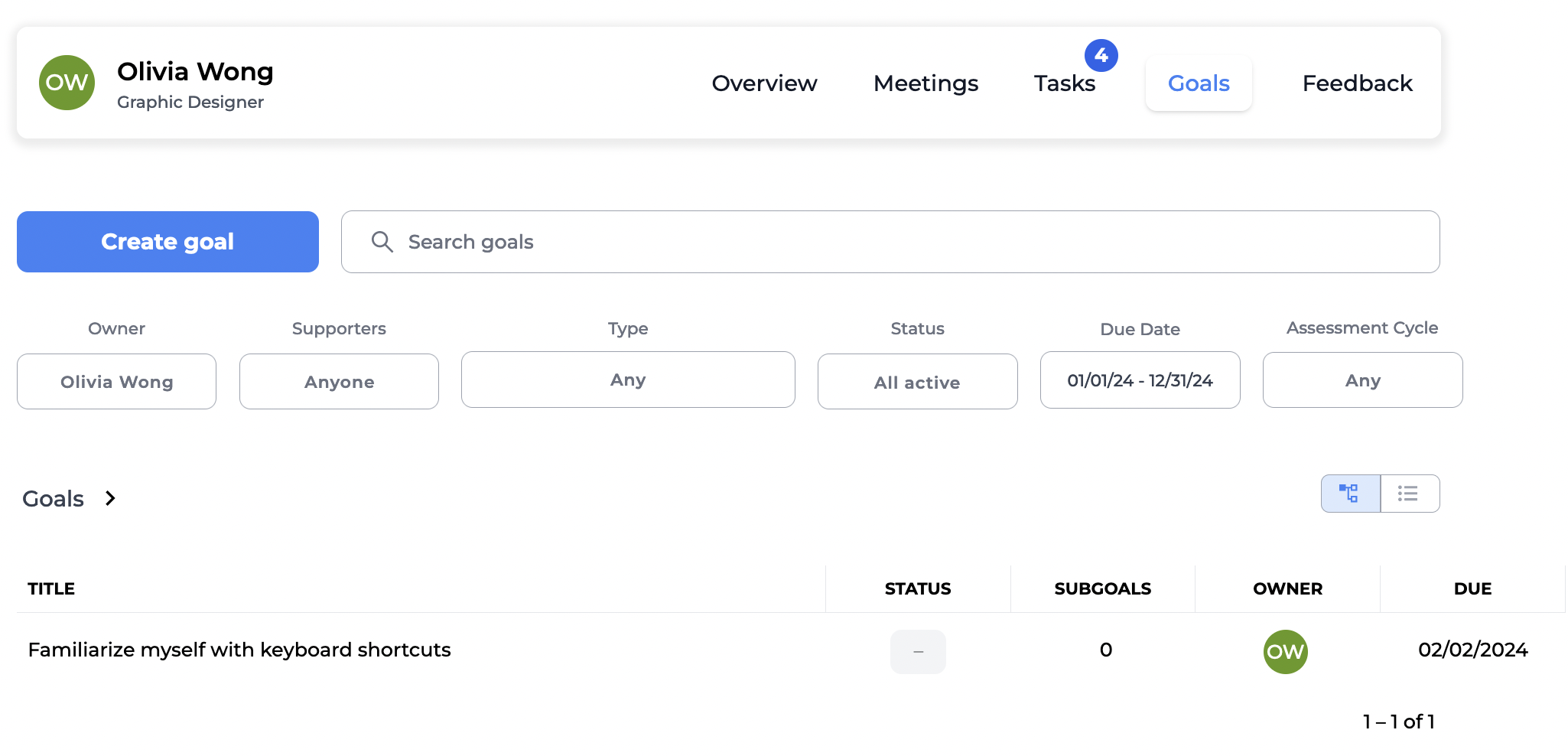Switch to hierarchy tree view
Viewport: 1568px width, 756px height.
[x=1350, y=494]
